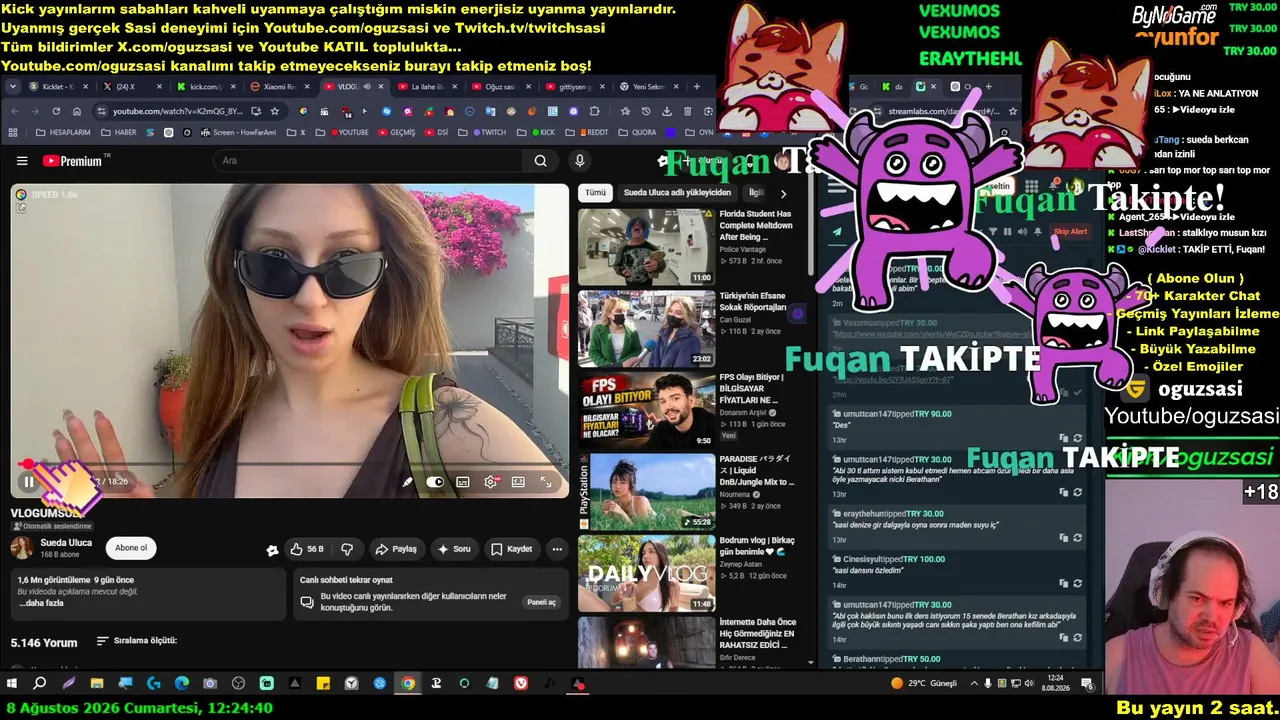Open Windows taskbar search
The width and height of the screenshot is (1280, 720).
40,684
